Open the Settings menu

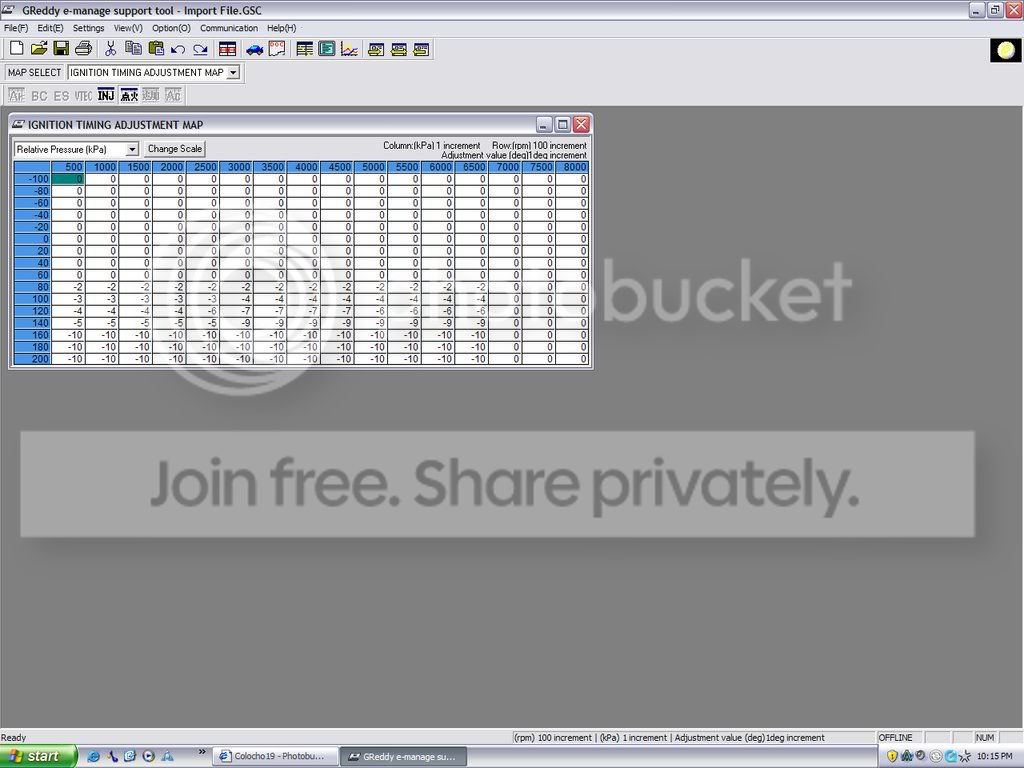tap(88, 28)
